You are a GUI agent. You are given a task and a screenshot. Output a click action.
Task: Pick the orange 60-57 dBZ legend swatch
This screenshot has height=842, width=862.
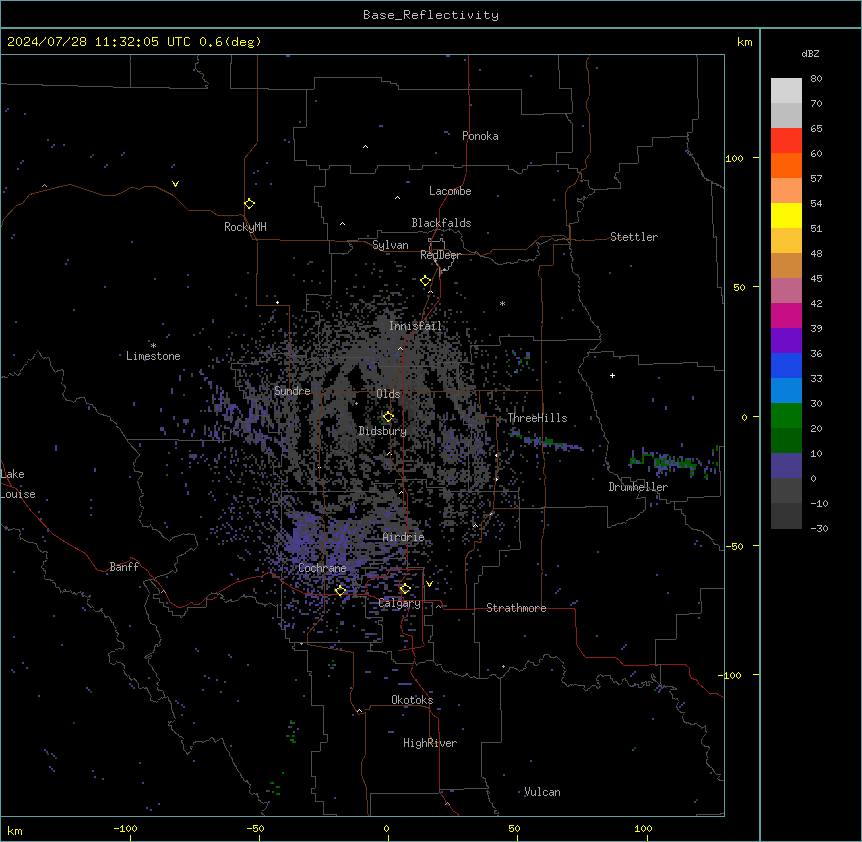(x=786, y=165)
